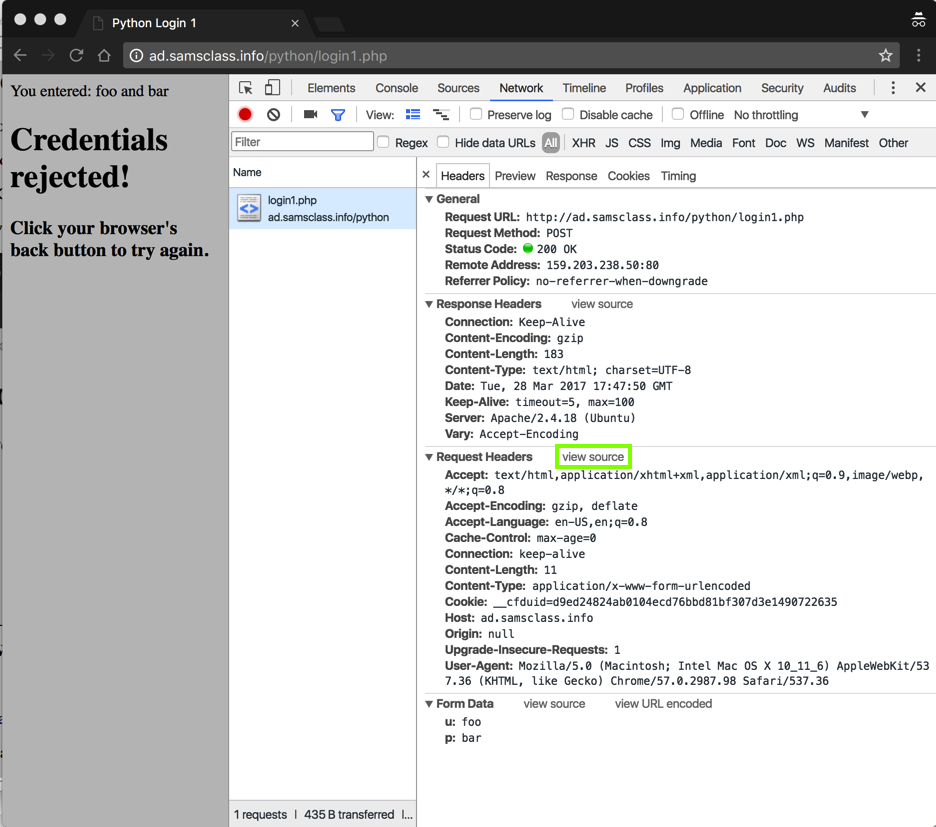Open the Audits panel
This screenshot has width=936, height=827.
[x=839, y=88]
